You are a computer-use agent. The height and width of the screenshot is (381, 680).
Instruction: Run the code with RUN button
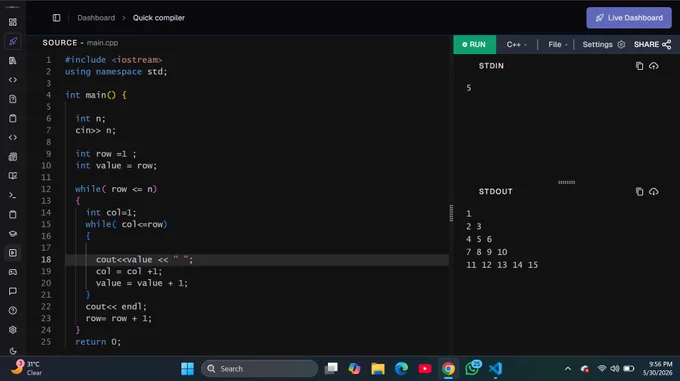[474, 44]
